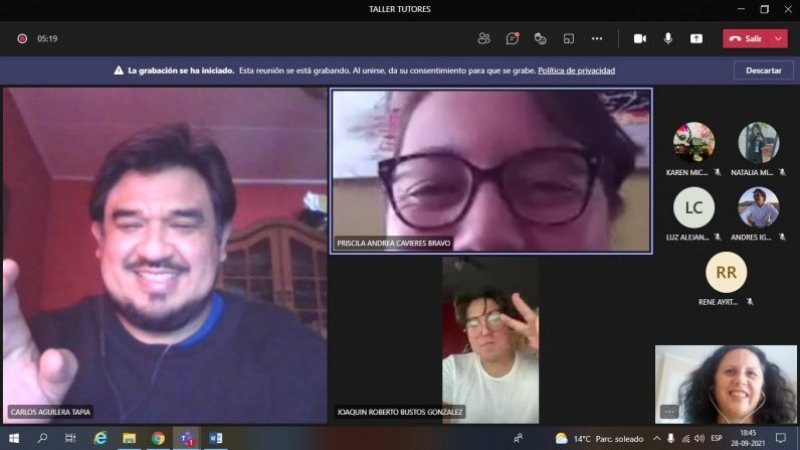Click the Salir leave button
800x450 pixels.
746,38
